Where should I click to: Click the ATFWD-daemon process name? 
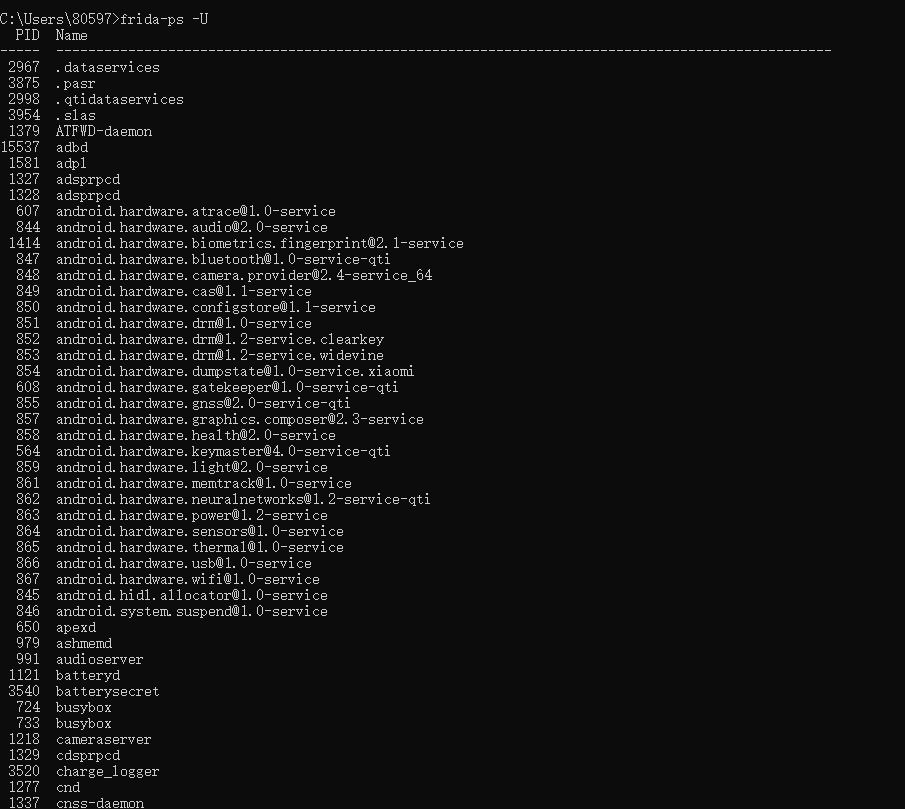104,132
